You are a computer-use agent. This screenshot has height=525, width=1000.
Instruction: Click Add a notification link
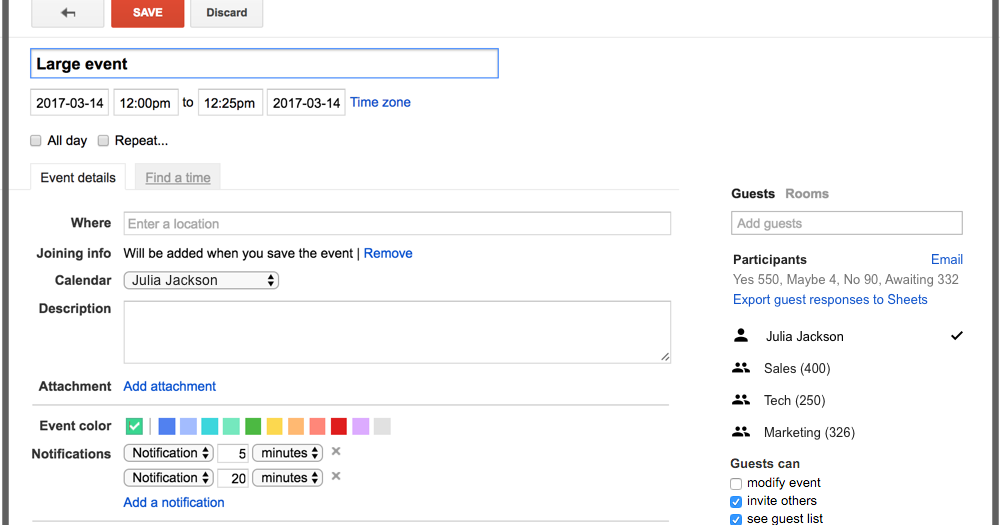pyautogui.click(x=173, y=502)
